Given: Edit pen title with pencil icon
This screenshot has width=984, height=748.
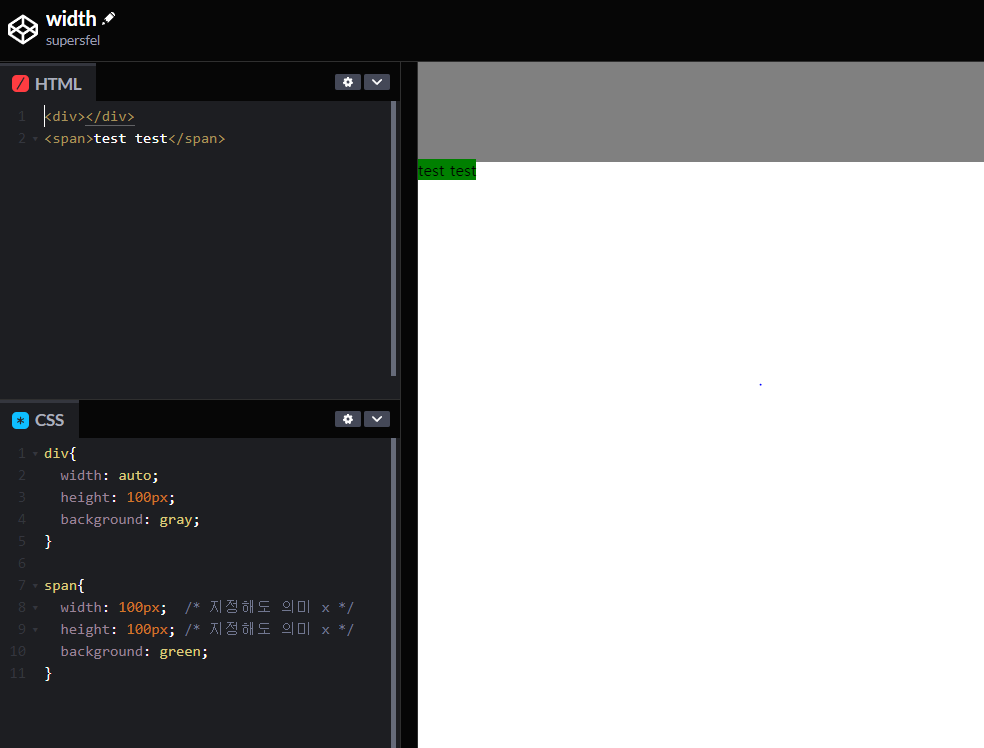Looking at the screenshot, I should [109, 18].
